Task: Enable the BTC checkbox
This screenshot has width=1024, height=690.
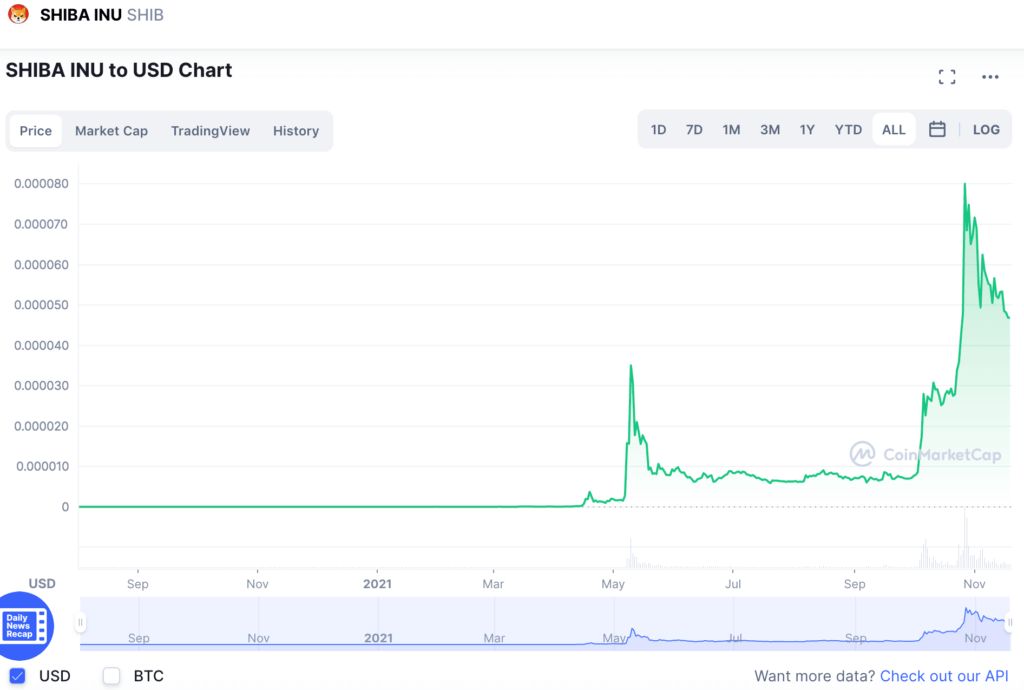Action: tap(112, 676)
